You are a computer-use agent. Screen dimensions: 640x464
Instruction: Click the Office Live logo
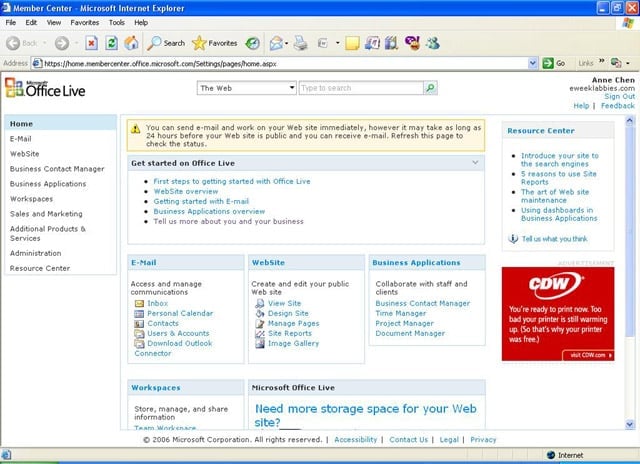click(x=45, y=88)
